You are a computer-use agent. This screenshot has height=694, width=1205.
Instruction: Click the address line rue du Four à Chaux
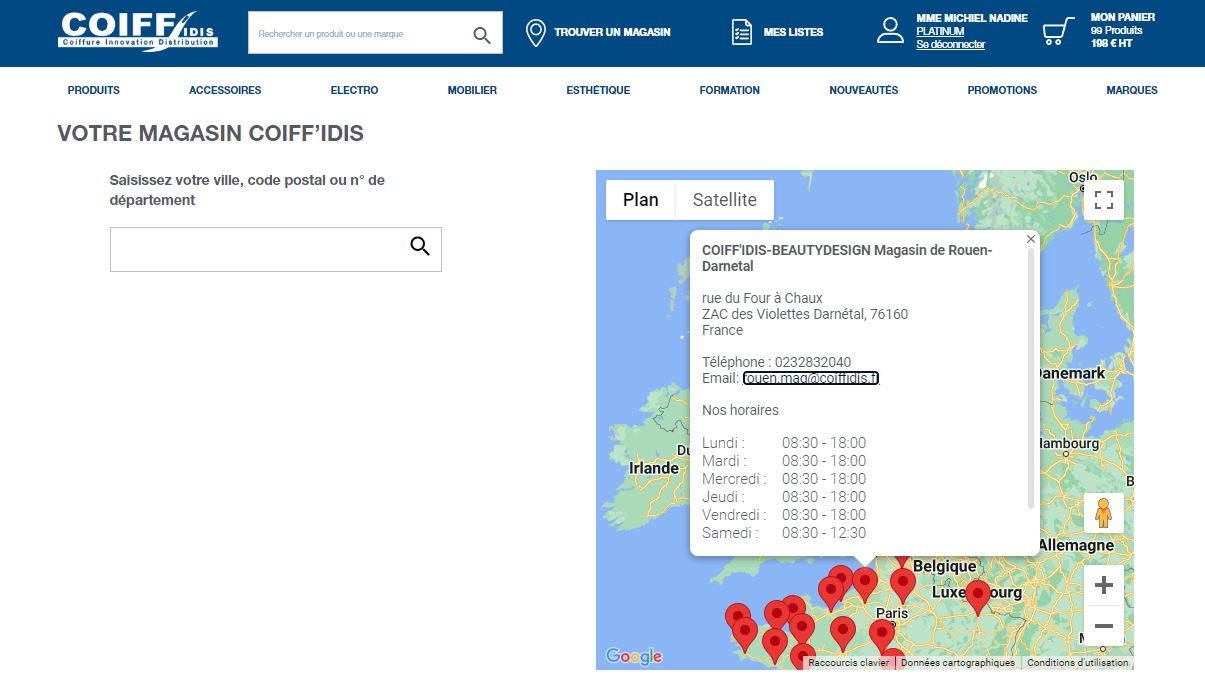tap(762, 298)
